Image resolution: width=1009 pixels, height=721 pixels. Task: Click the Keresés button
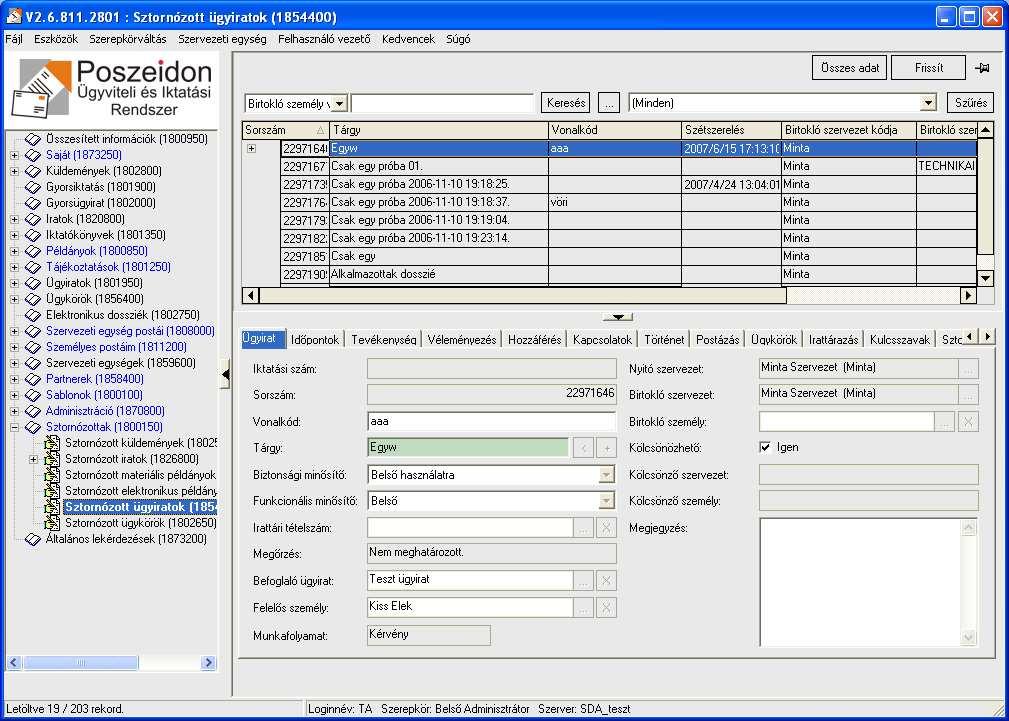566,103
